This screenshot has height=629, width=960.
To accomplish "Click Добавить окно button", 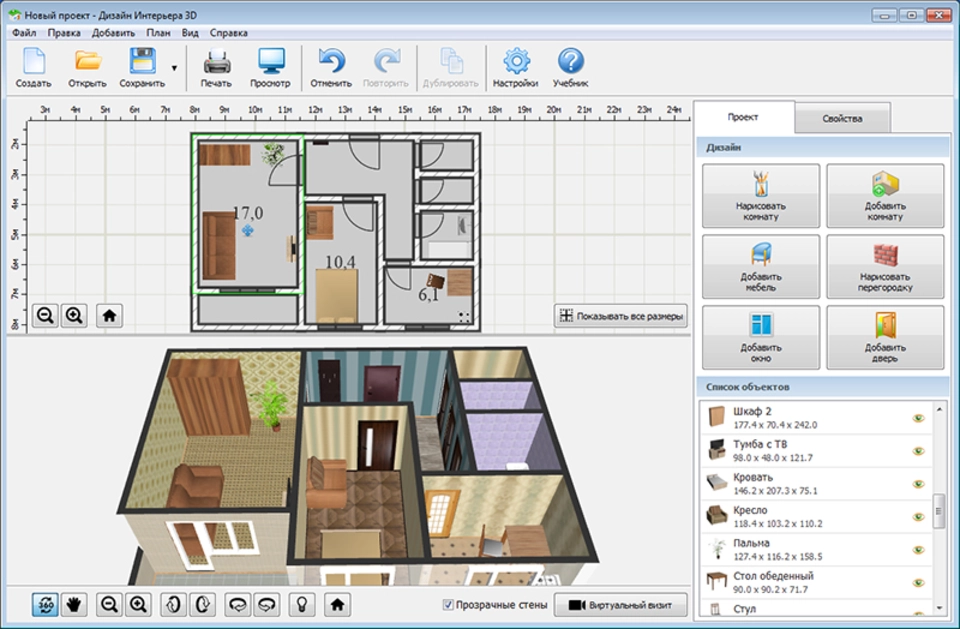I will pyautogui.click(x=761, y=337).
